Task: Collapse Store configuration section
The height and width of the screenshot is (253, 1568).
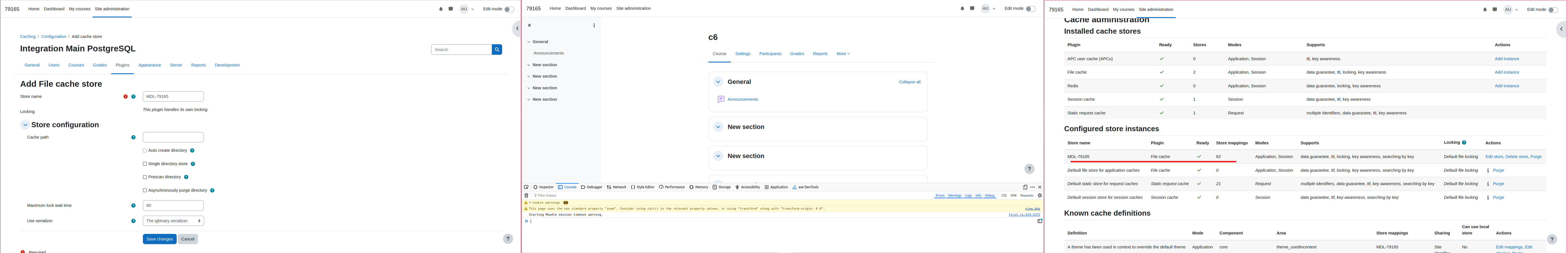Action: tap(25, 125)
